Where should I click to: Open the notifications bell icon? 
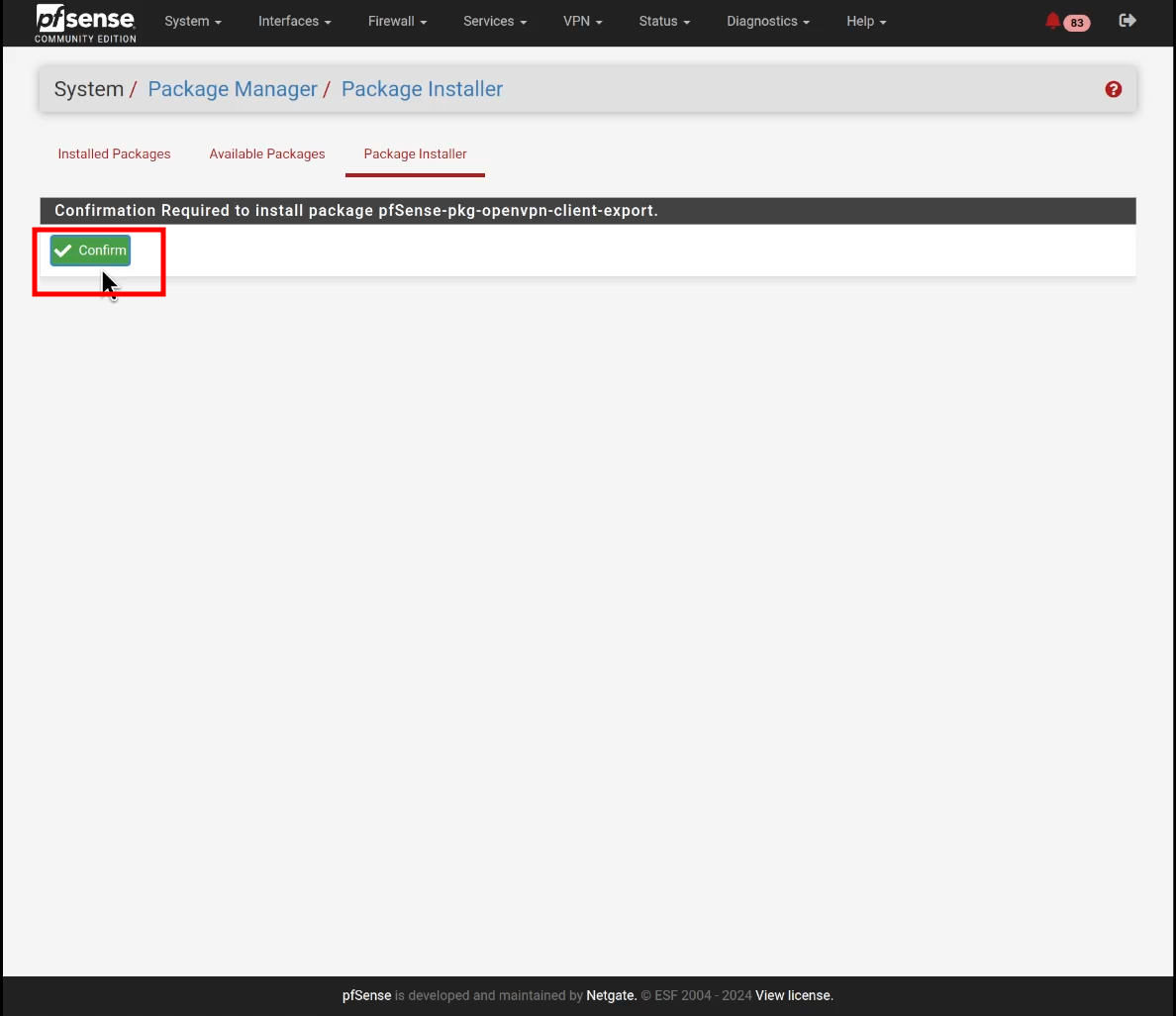pyautogui.click(x=1052, y=21)
